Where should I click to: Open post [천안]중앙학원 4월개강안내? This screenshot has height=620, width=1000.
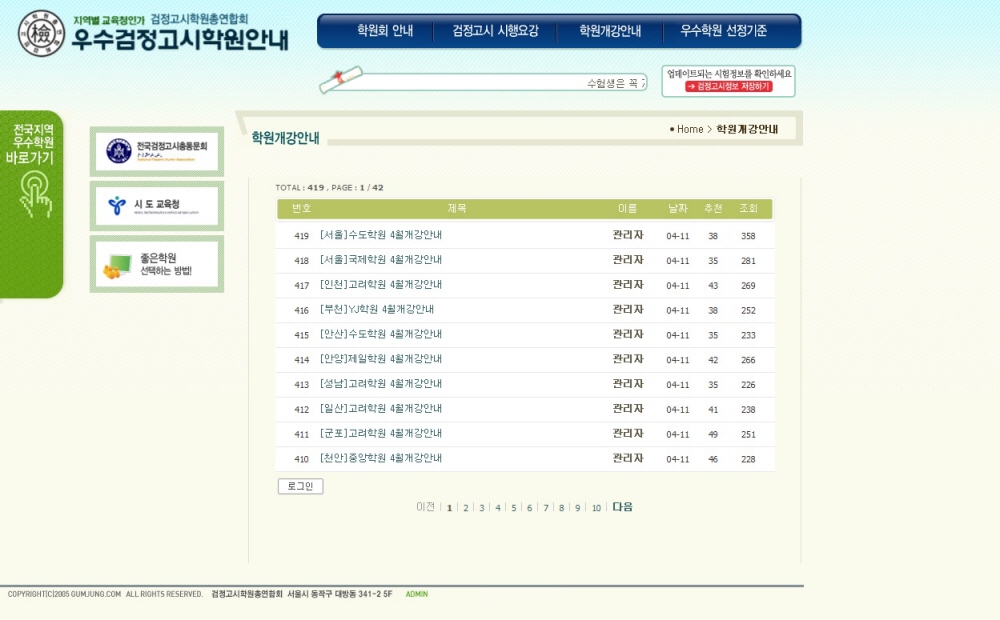click(380, 458)
